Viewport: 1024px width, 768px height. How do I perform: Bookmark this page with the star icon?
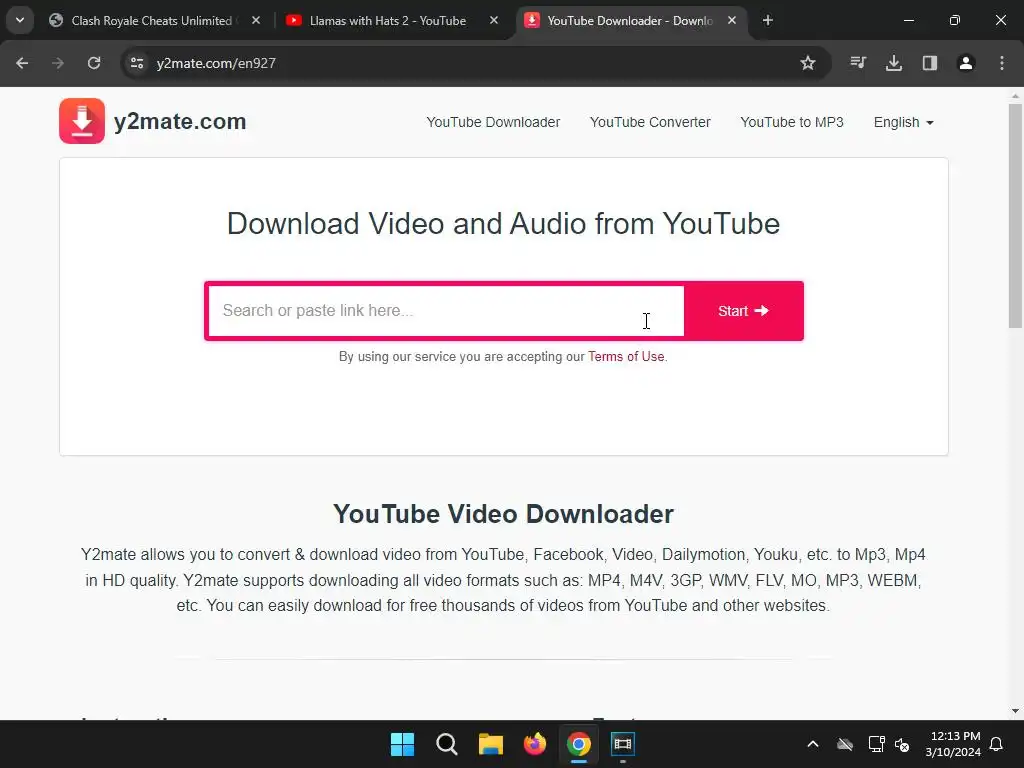coord(808,63)
